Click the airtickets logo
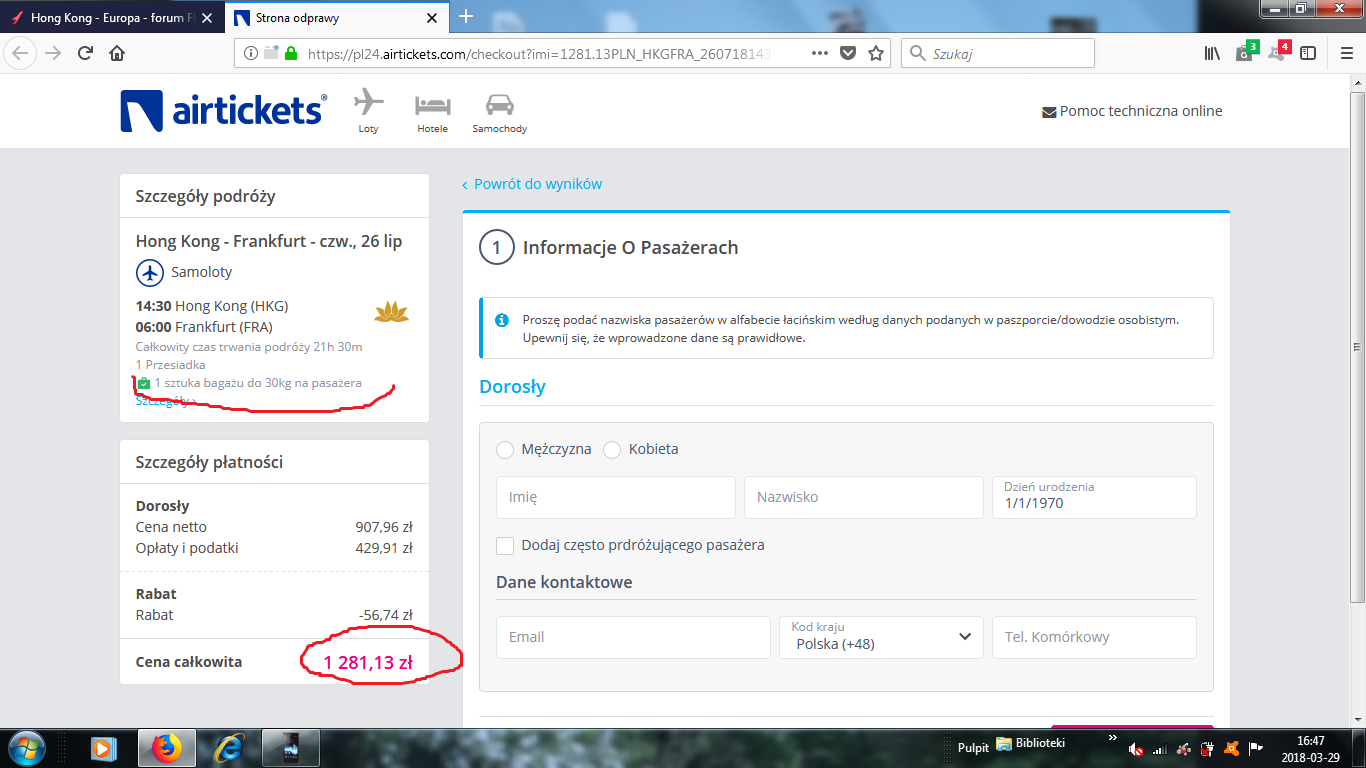The height and width of the screenshot is (768, 1366). (x=223, y=111)
